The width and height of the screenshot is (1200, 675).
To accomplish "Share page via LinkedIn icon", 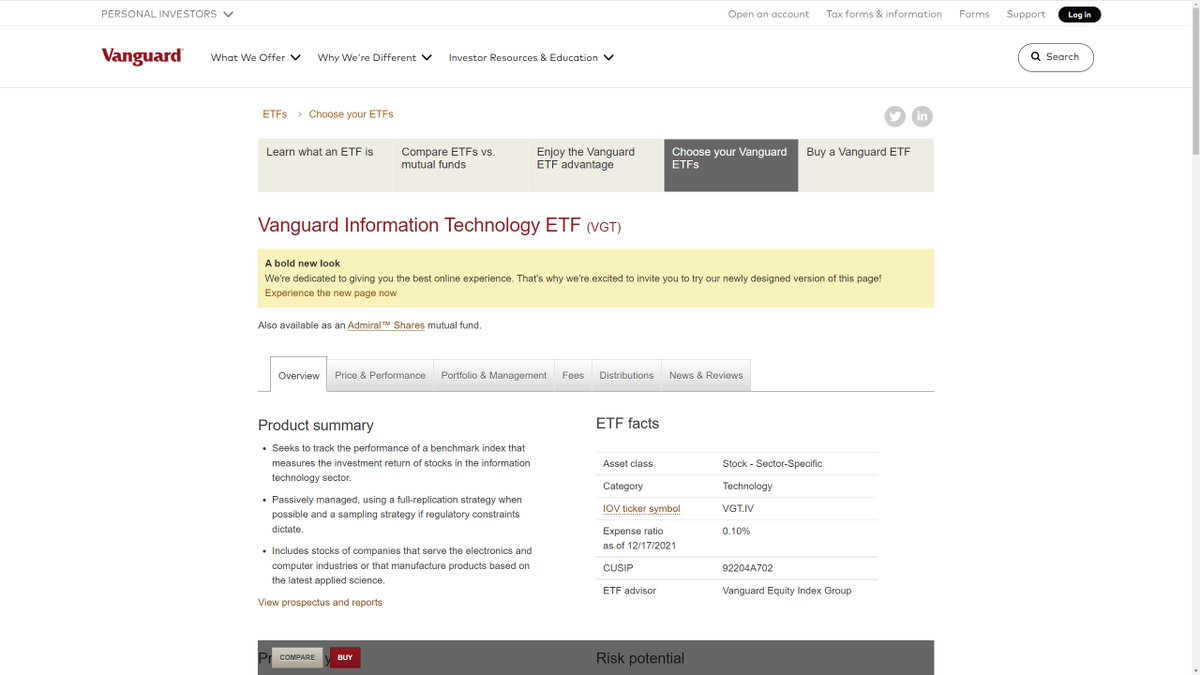I will point(922,116).
